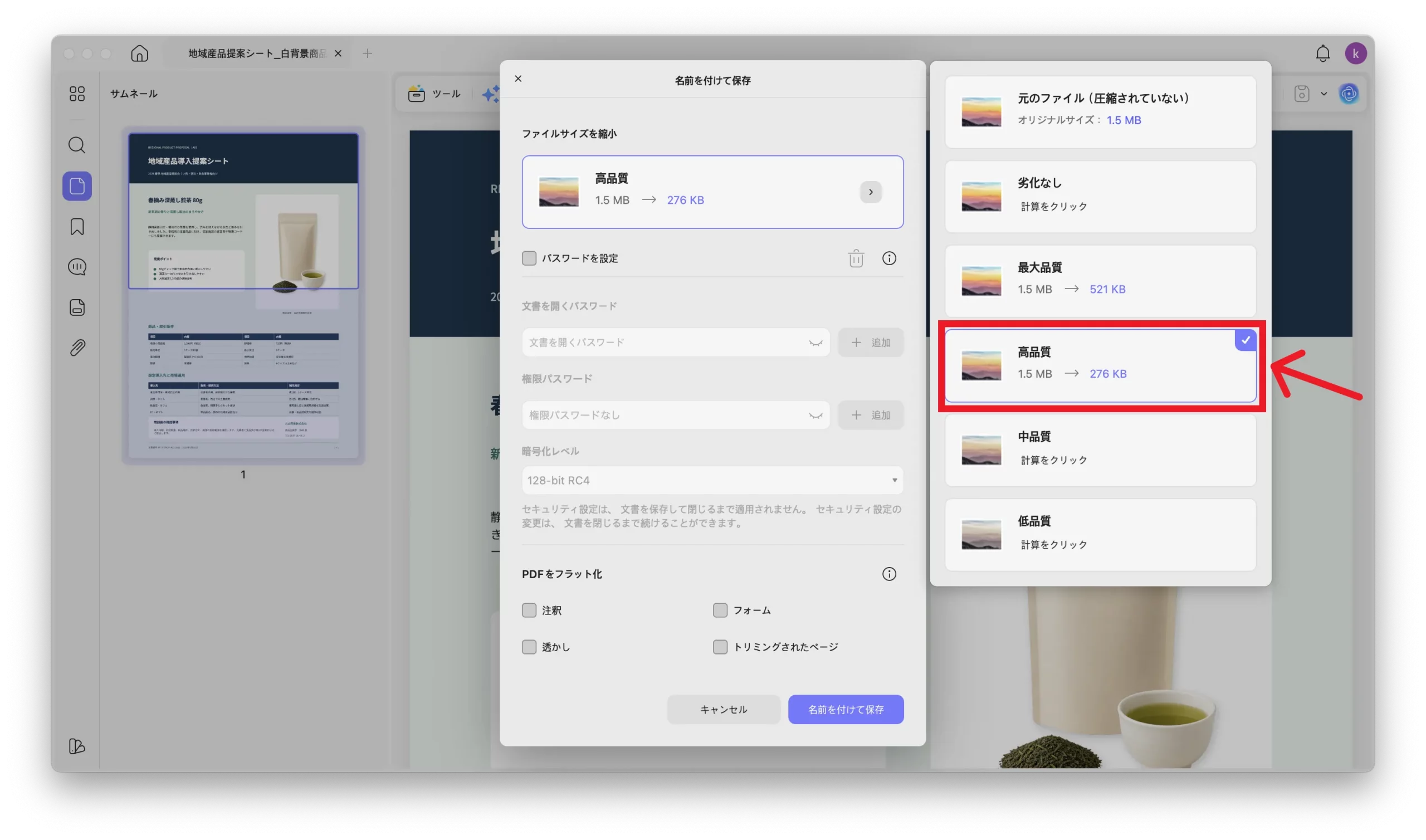Viewport: 1426px width, 840px height.
Task: Click 計算をクリック under 中品質
Action: click(1054, 460)
